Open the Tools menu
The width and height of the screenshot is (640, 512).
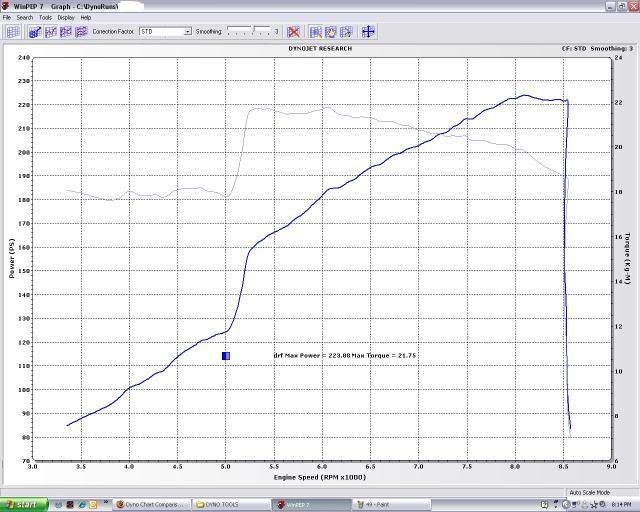tap(45, 17)
